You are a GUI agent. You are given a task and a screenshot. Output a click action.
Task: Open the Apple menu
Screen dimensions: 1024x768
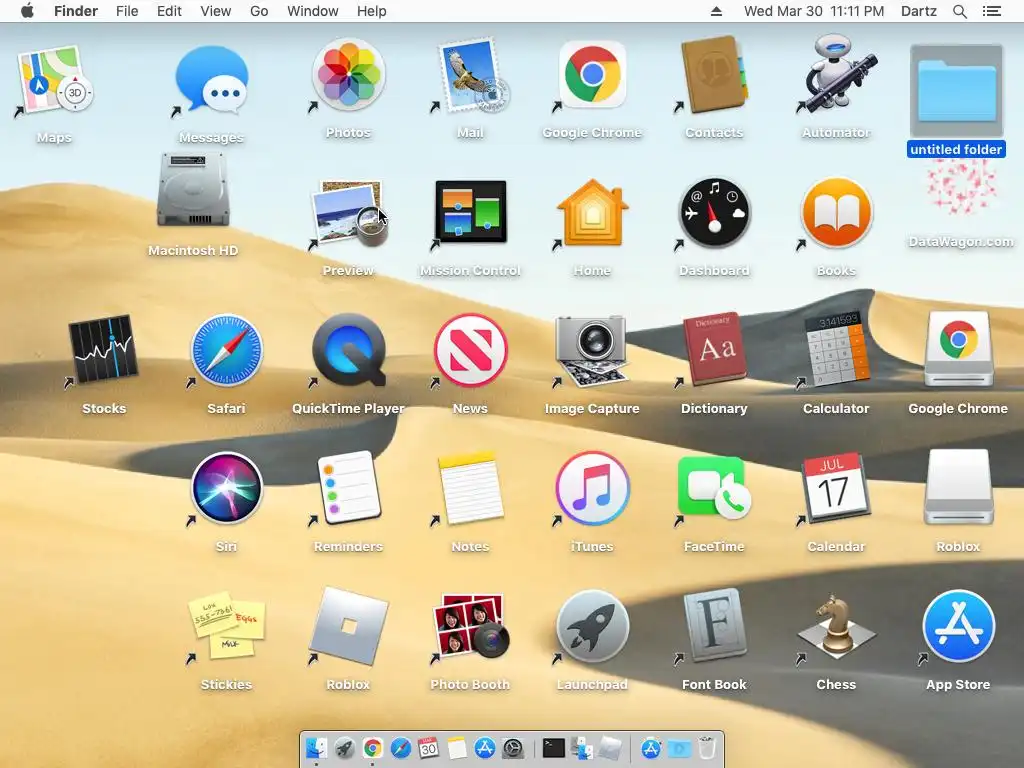pyautogui.click(x=27, y=11)
